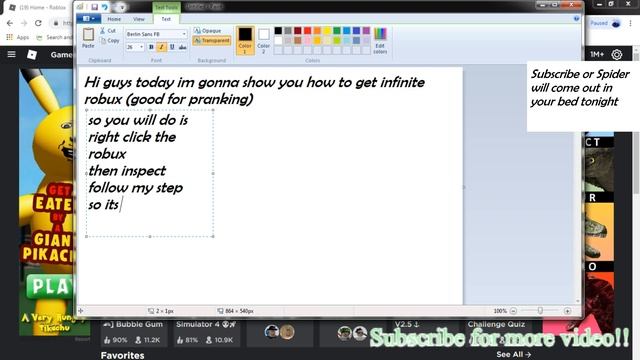Open the Games link in Roblox navigation

point(61,54)
